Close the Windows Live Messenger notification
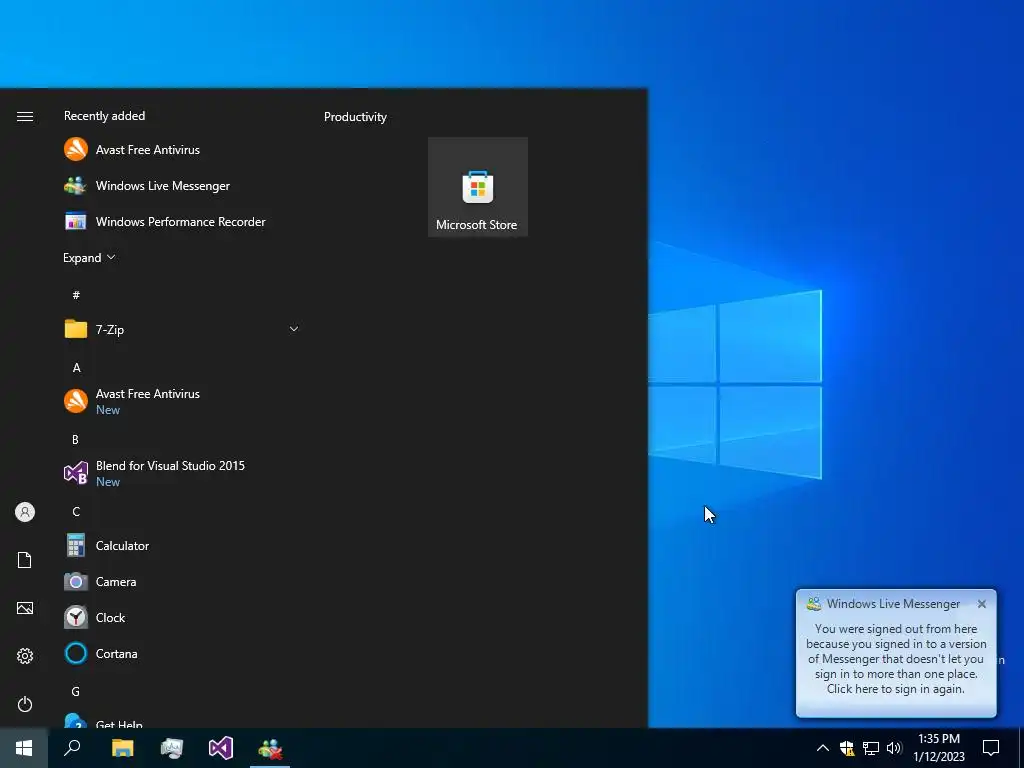The image size is (1024, 768). pyautogui.click(x=982, y=604)
